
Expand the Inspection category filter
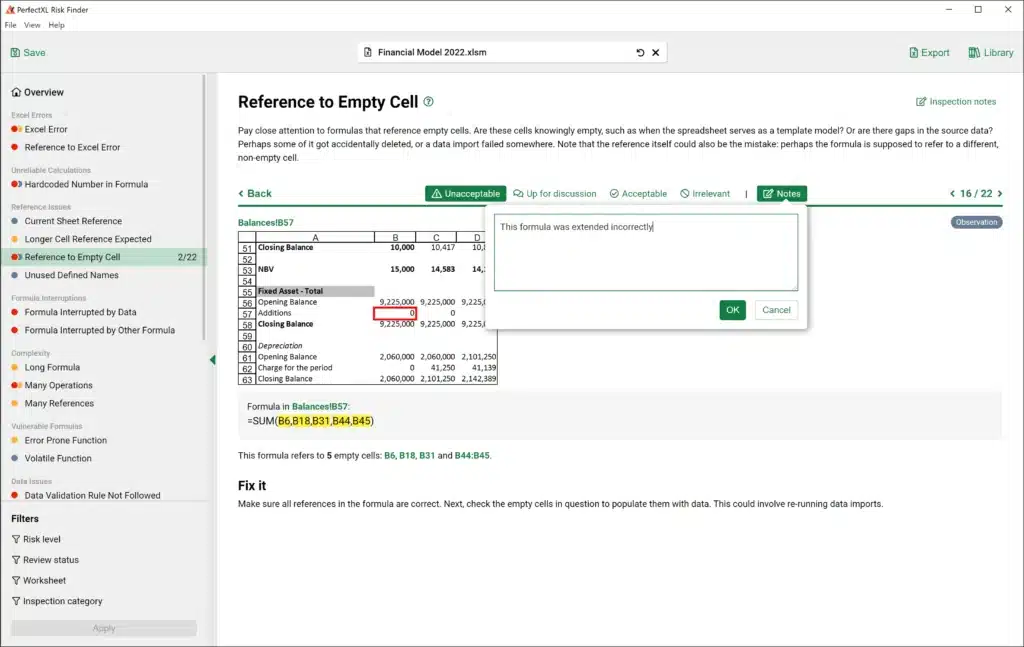(57, 601)
